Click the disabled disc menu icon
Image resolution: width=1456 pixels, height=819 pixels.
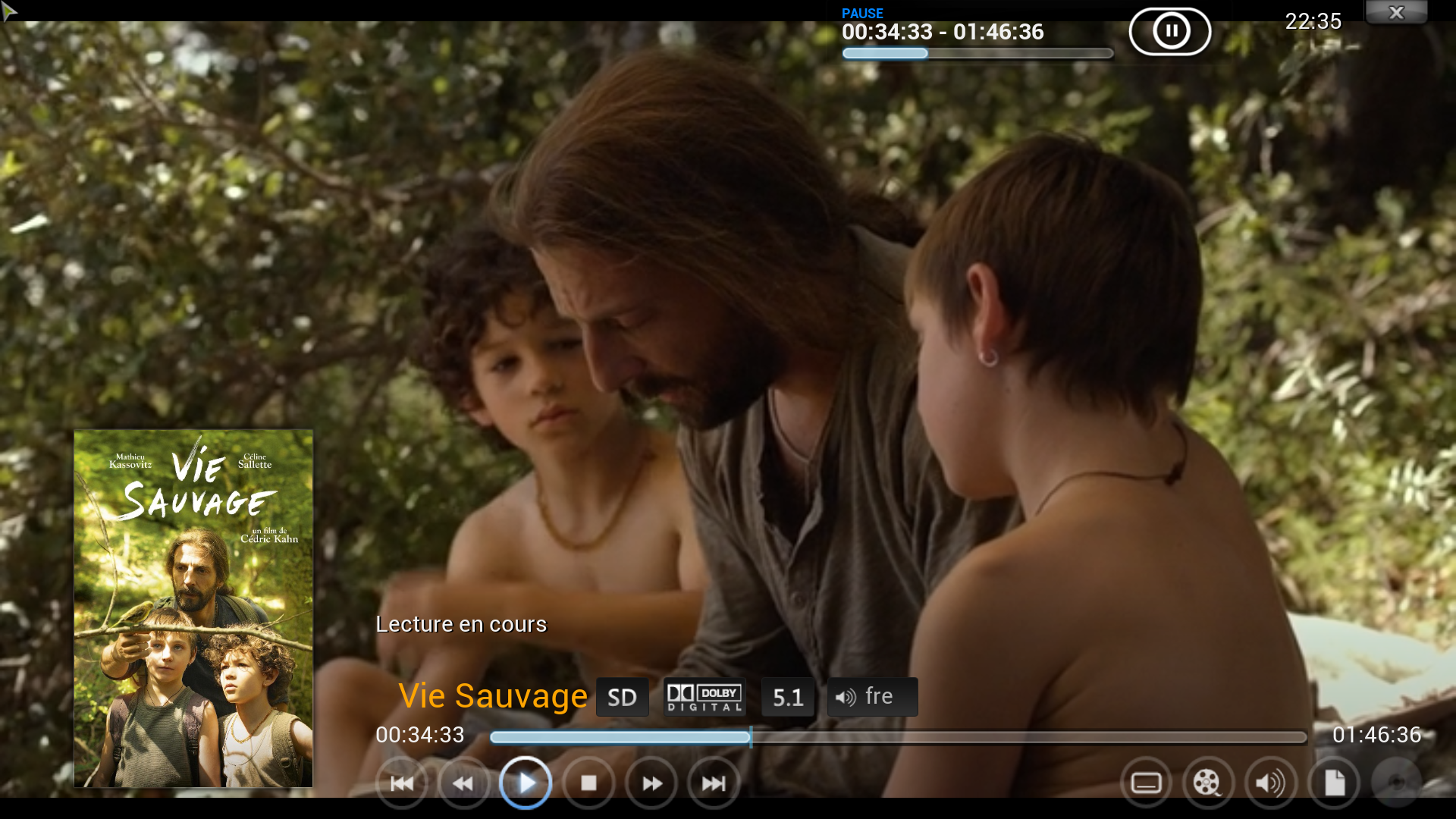tap(1396, 783)
